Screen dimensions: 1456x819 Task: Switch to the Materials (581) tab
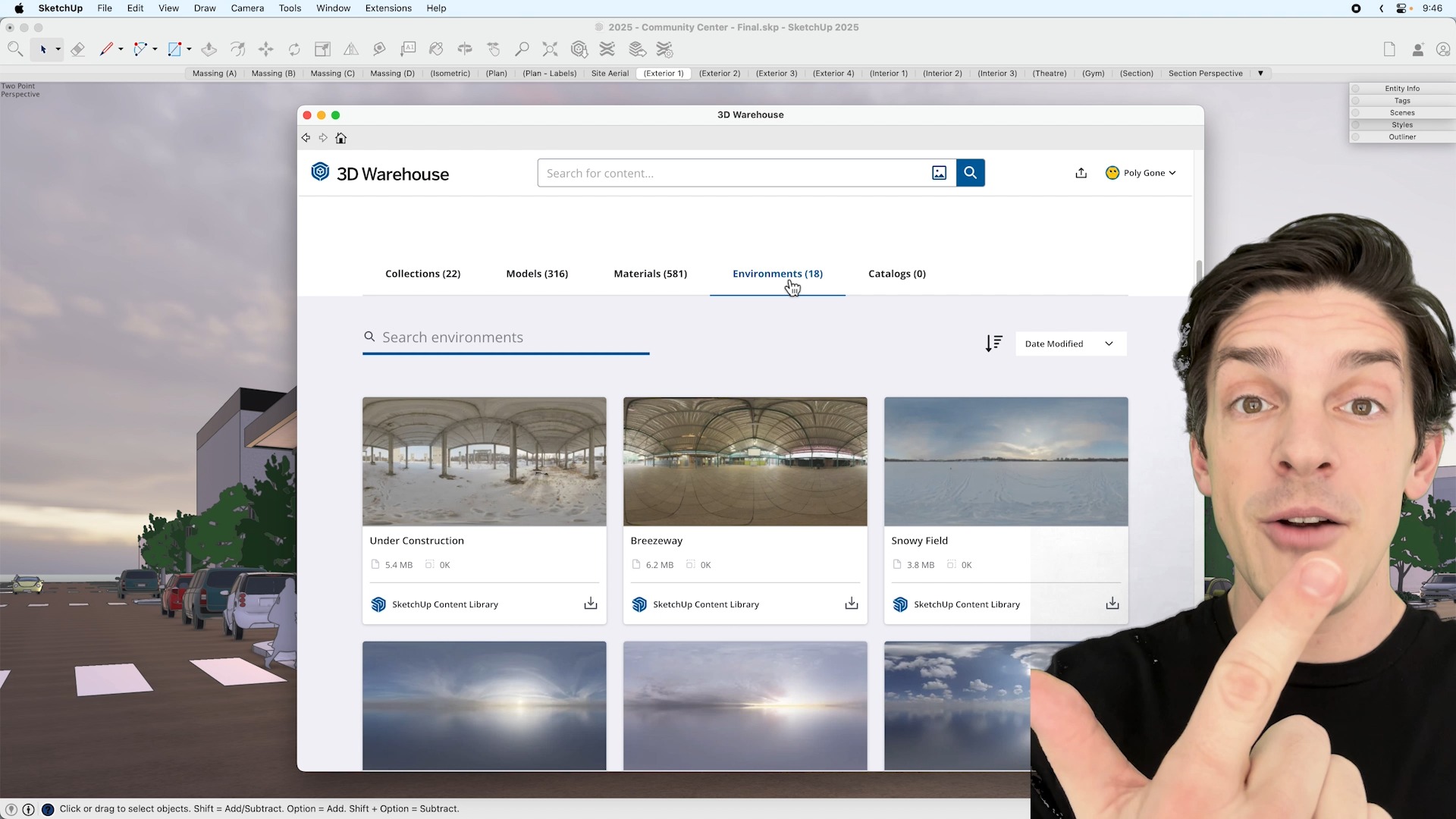[x=650, y=274]
